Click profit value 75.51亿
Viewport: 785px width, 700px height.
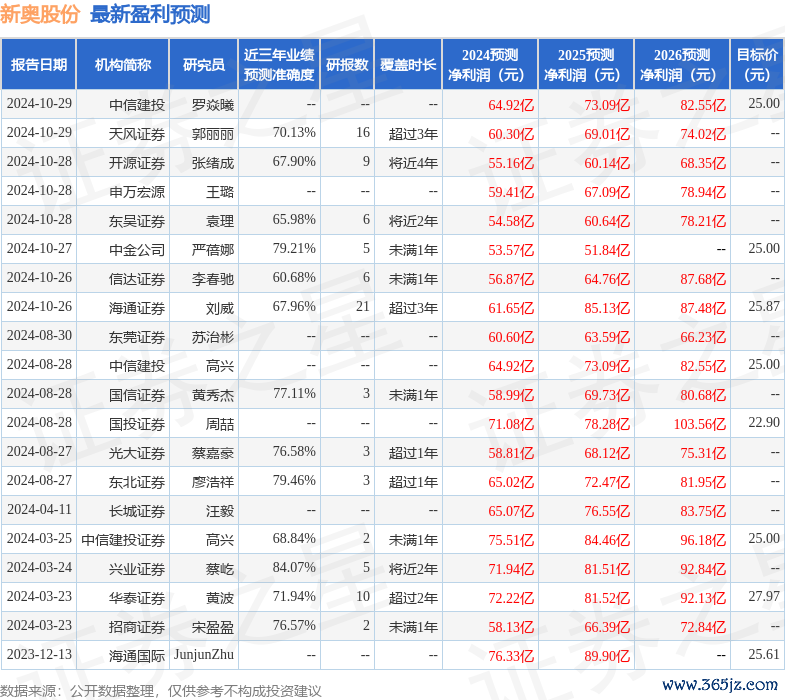[511, 540]
